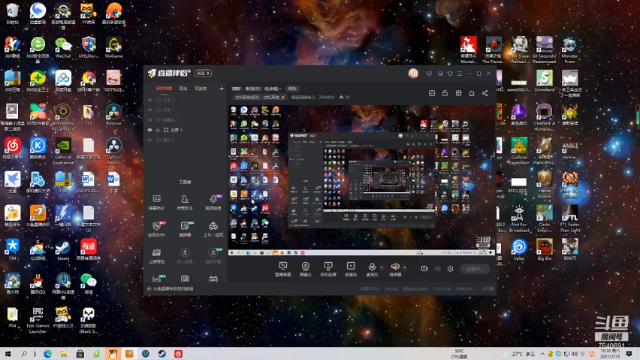This screenshot has height=360, width=640.
Task: Toggle eye icon of top text layer
Action: (x=150, y=100)
